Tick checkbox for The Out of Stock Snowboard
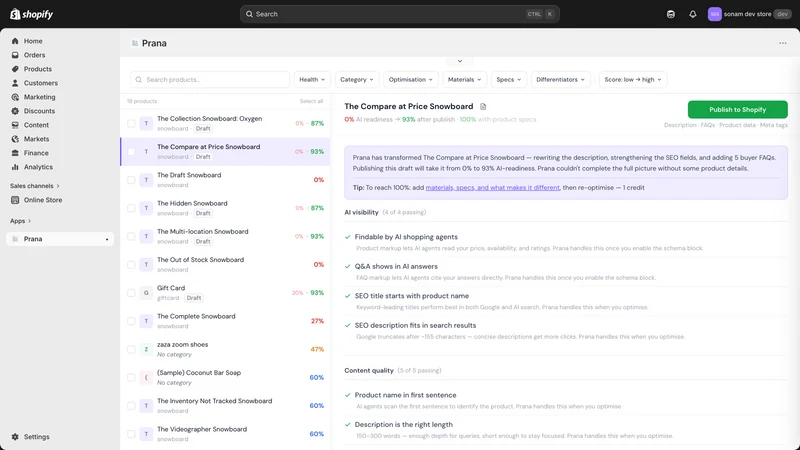 coord(131,265)
